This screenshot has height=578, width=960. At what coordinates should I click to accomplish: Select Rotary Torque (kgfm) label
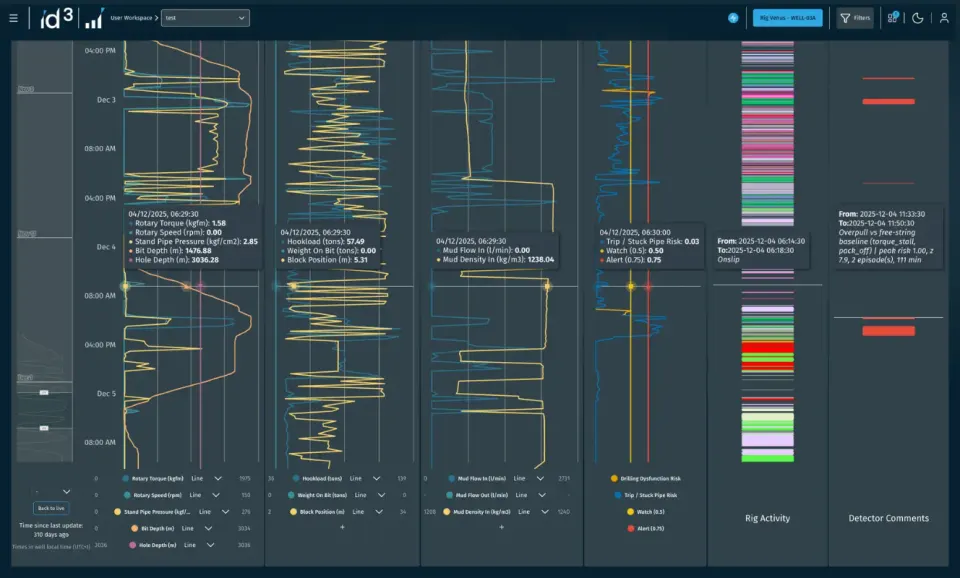(157, 479)
